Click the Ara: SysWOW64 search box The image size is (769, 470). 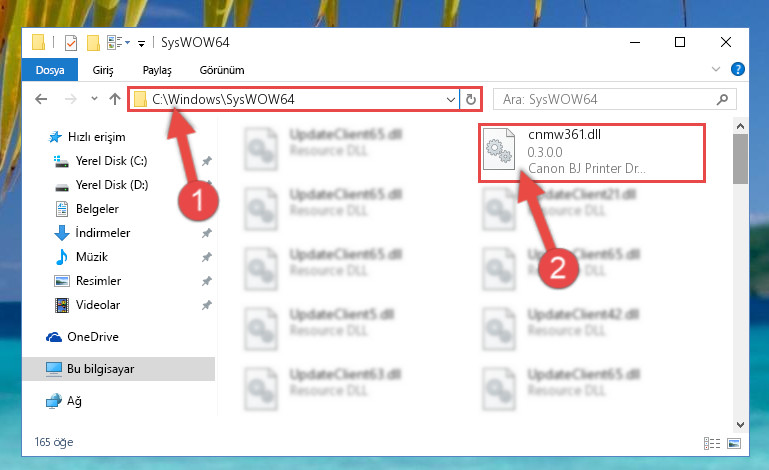click(607, 100)
